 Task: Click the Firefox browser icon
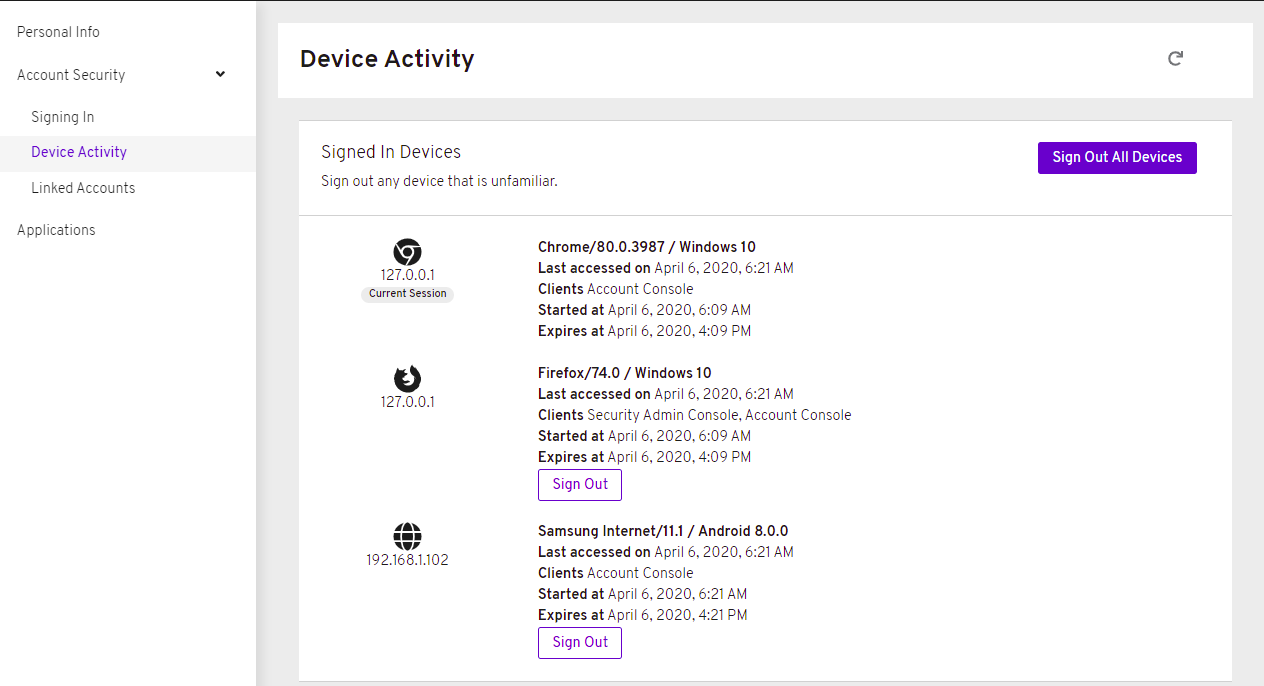pos(407,379)
